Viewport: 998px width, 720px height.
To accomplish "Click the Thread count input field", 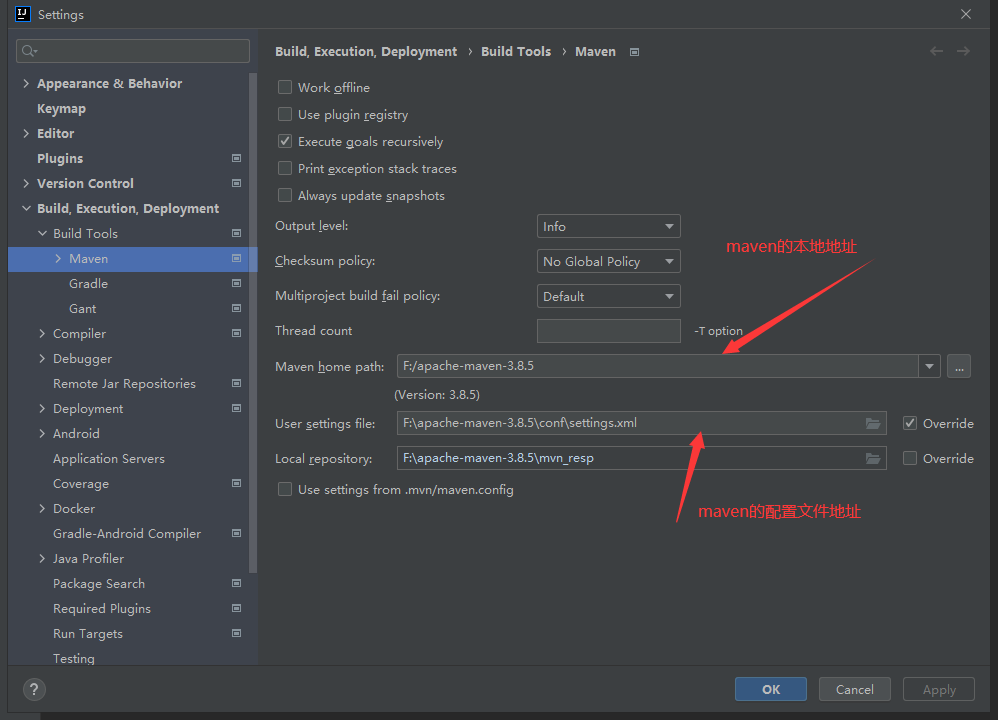I will [x=608, y=331].
